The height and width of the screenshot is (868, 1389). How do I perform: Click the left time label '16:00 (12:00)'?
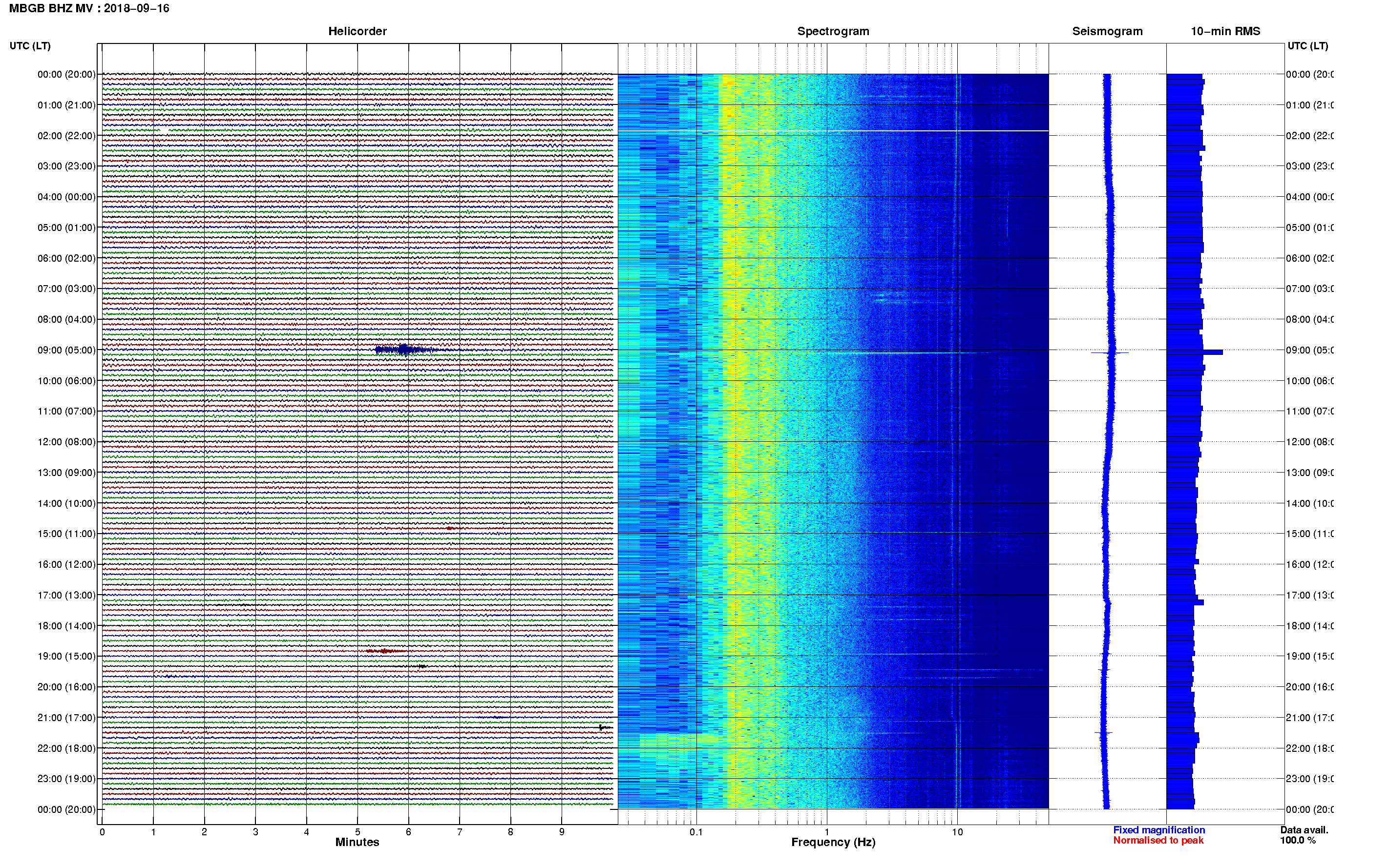pyautogui.click(x=66, y=564)
